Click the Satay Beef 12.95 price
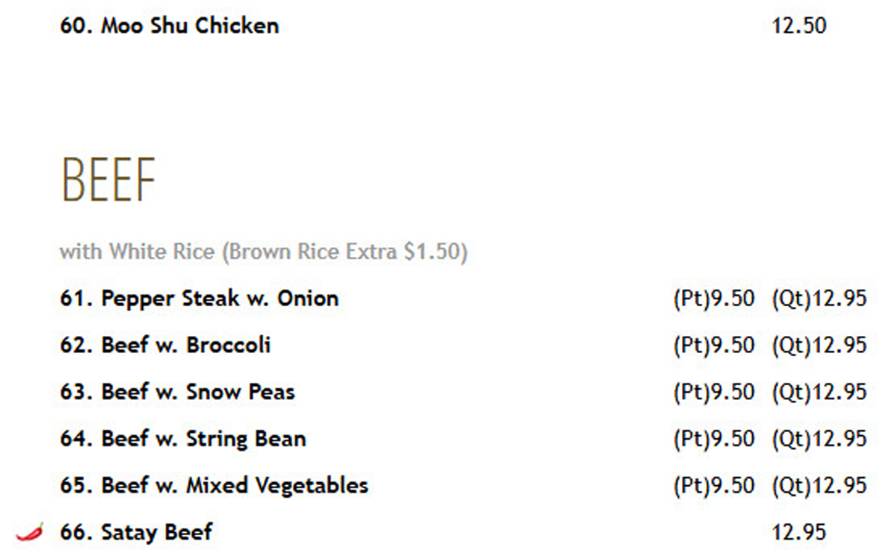The width and height of the screenshot is (893, 555). click(x=798, y=532)
